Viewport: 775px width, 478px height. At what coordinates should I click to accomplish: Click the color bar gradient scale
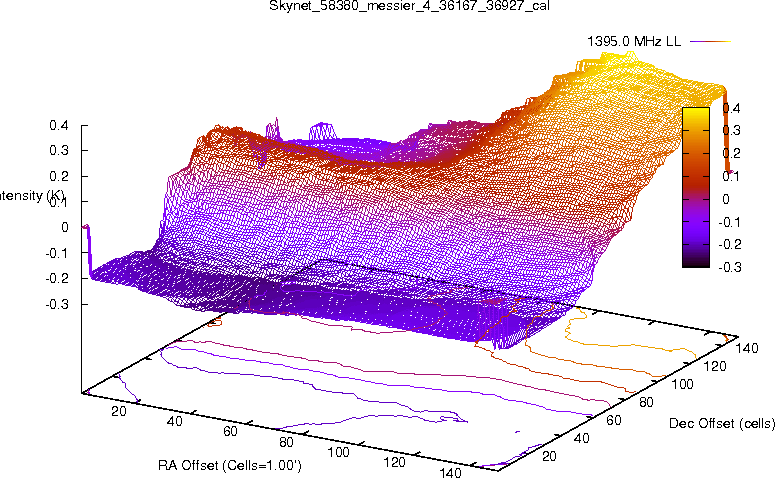(696, 187)
